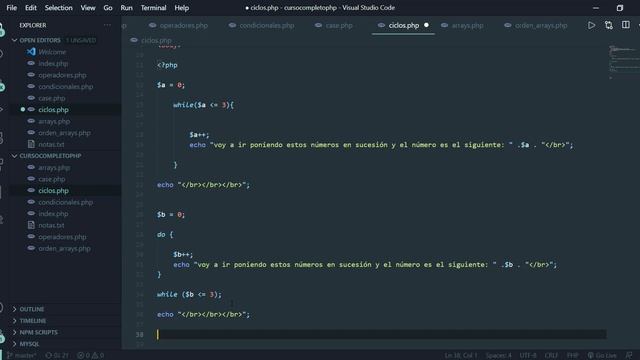
Task: Open the View menu
Action: point(88,8)
